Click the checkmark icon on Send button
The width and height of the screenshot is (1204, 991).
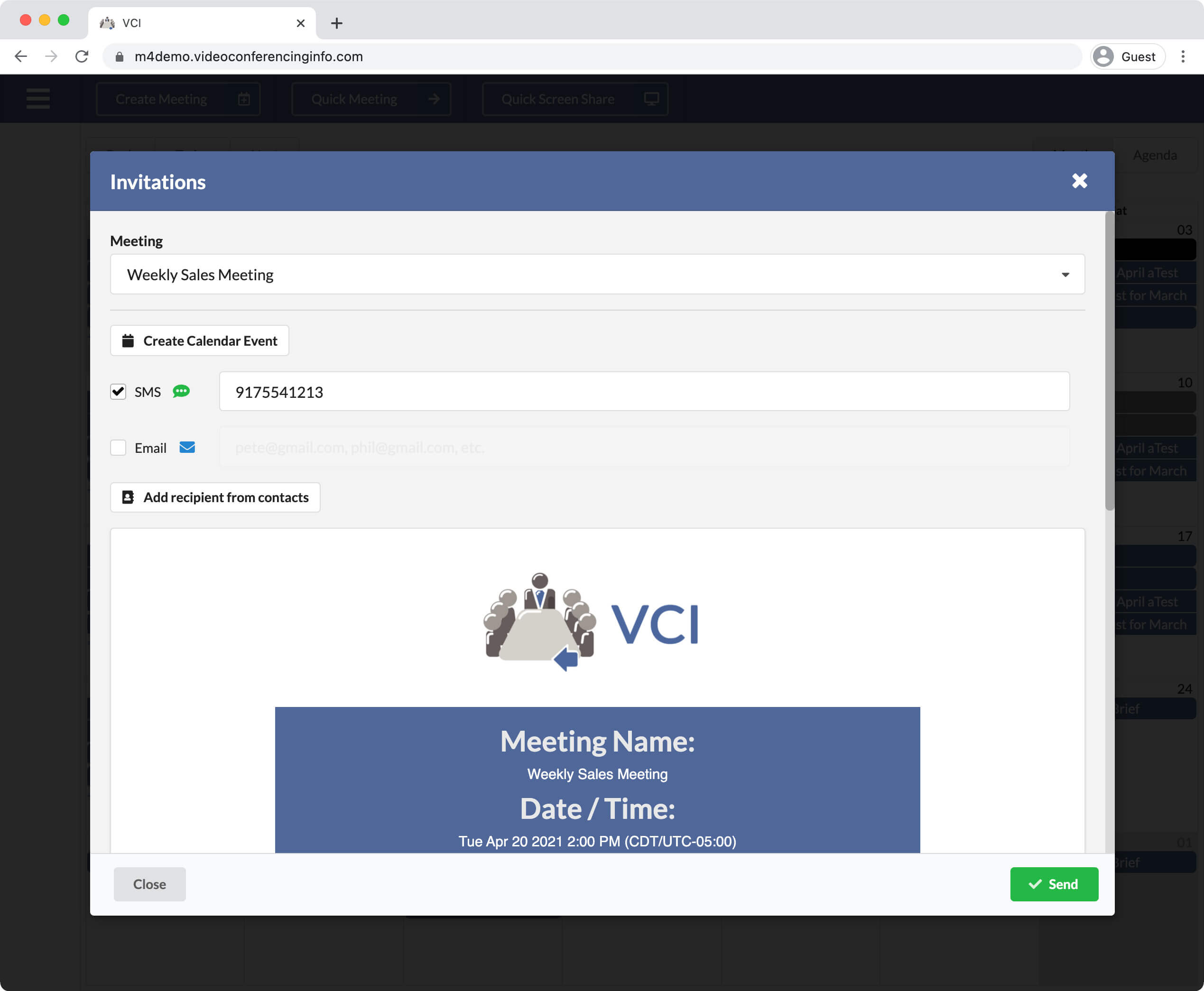(x=1035, y=884)
